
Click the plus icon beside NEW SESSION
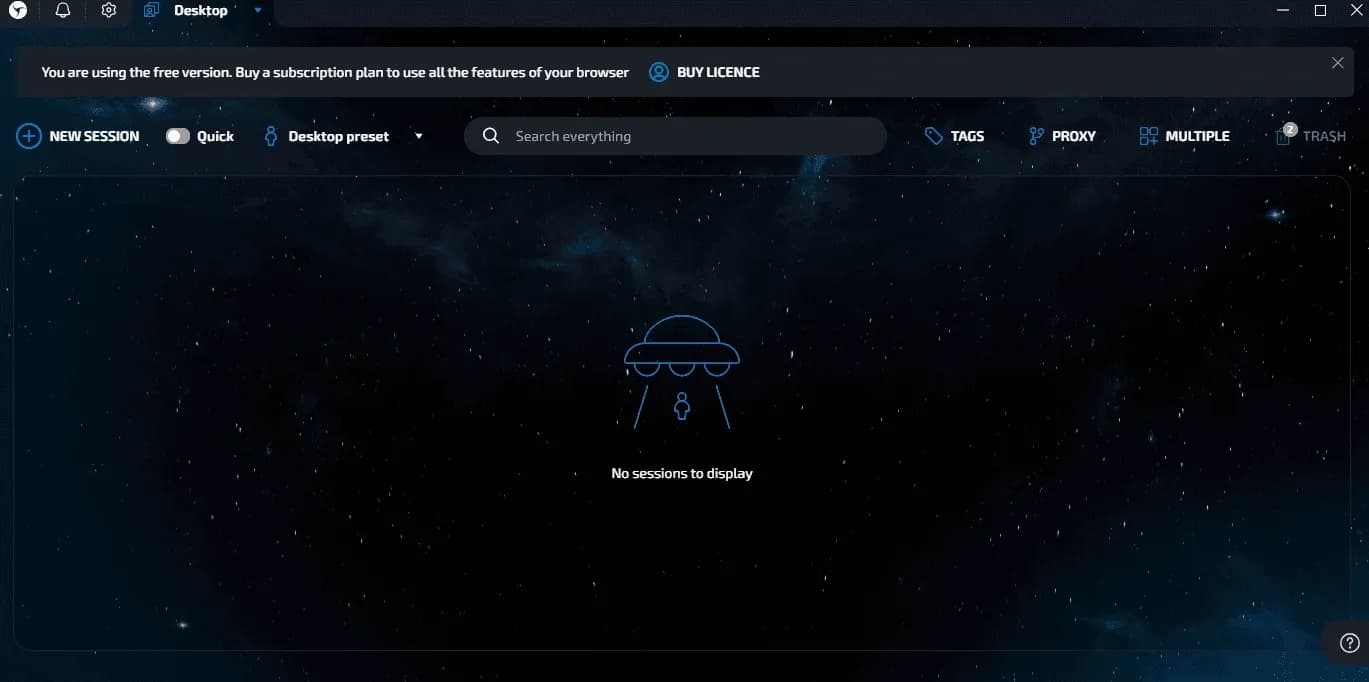click(x=28, y=135)
